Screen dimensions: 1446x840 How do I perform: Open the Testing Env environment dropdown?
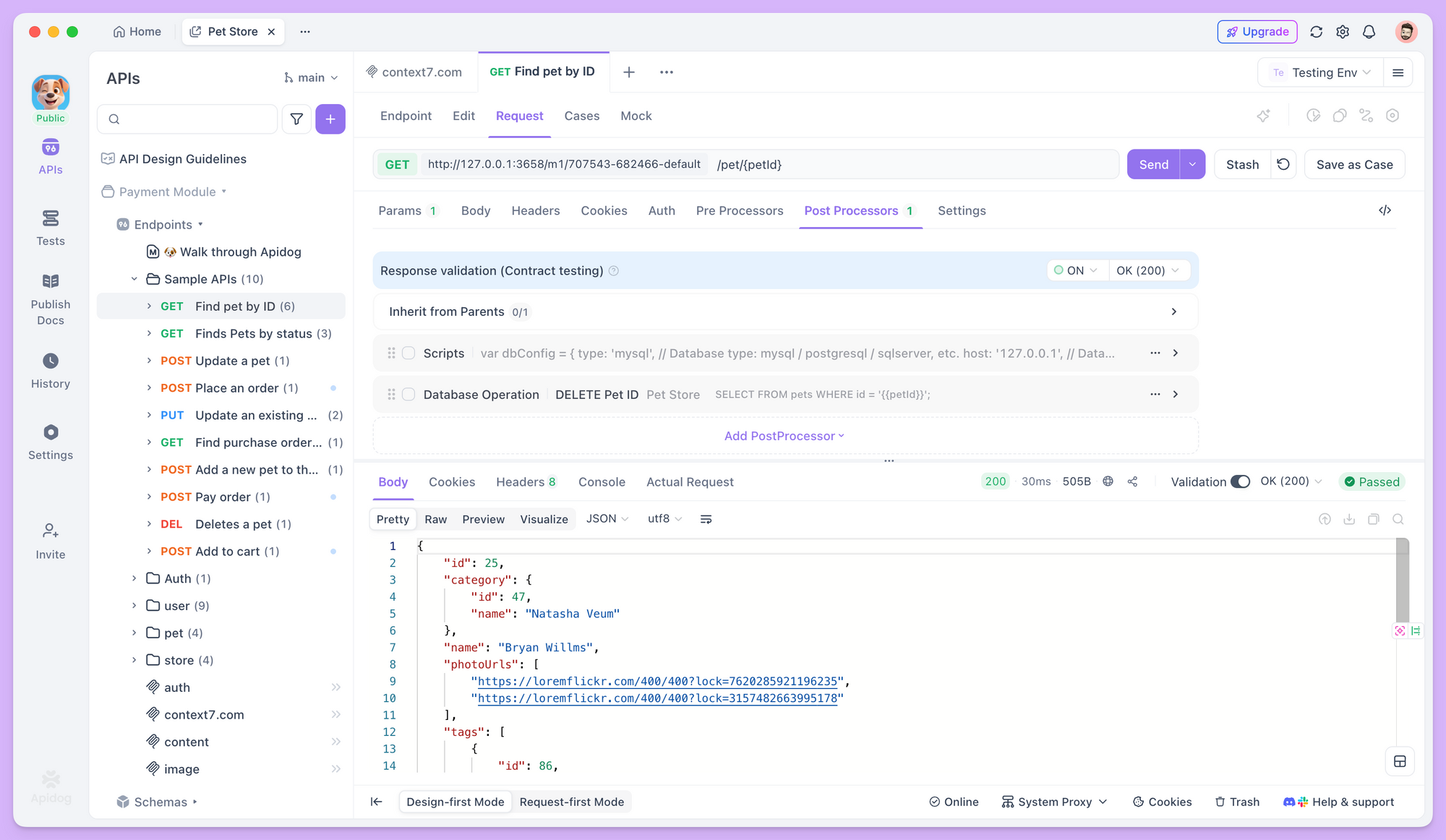(x=1322, y=72)
